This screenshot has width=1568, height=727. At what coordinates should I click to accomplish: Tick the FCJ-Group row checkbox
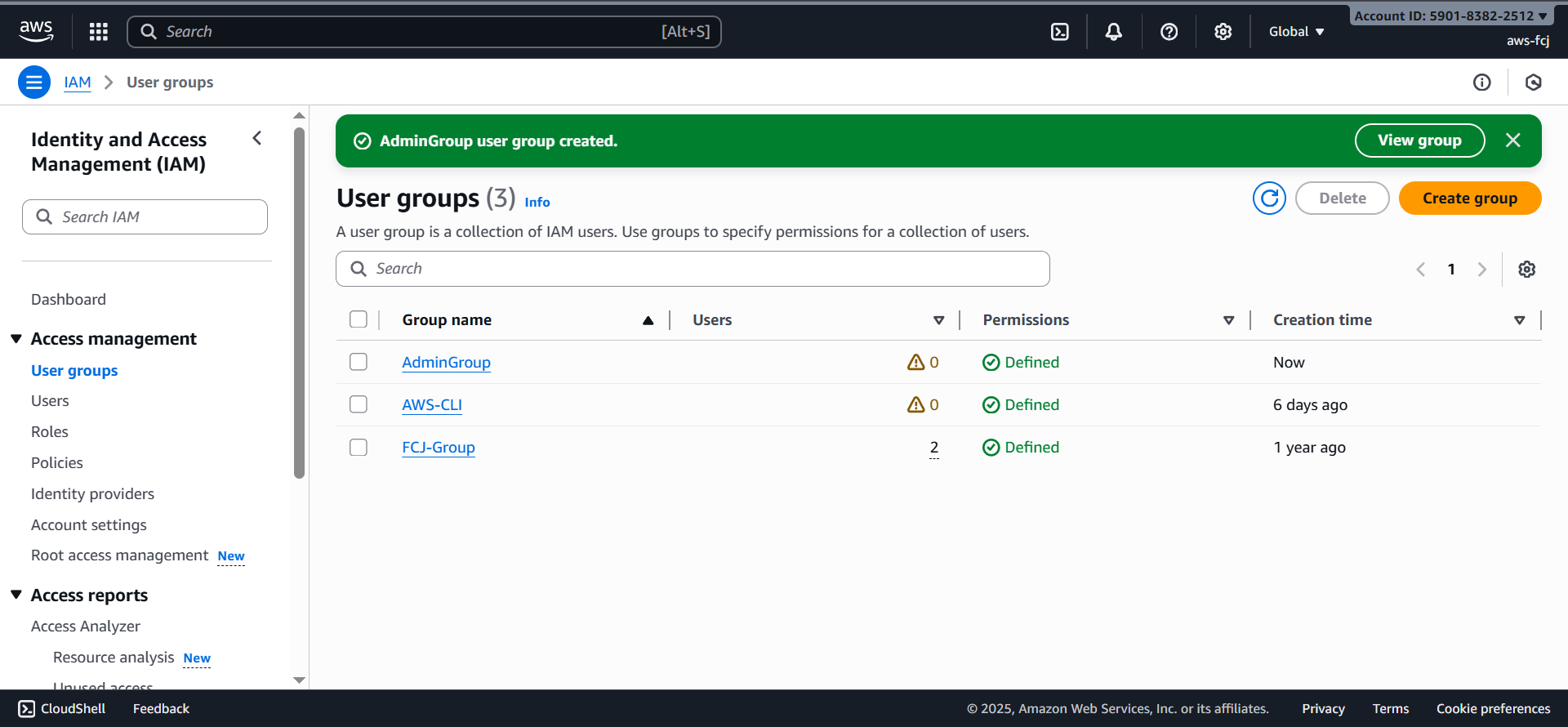pos(358,447)
